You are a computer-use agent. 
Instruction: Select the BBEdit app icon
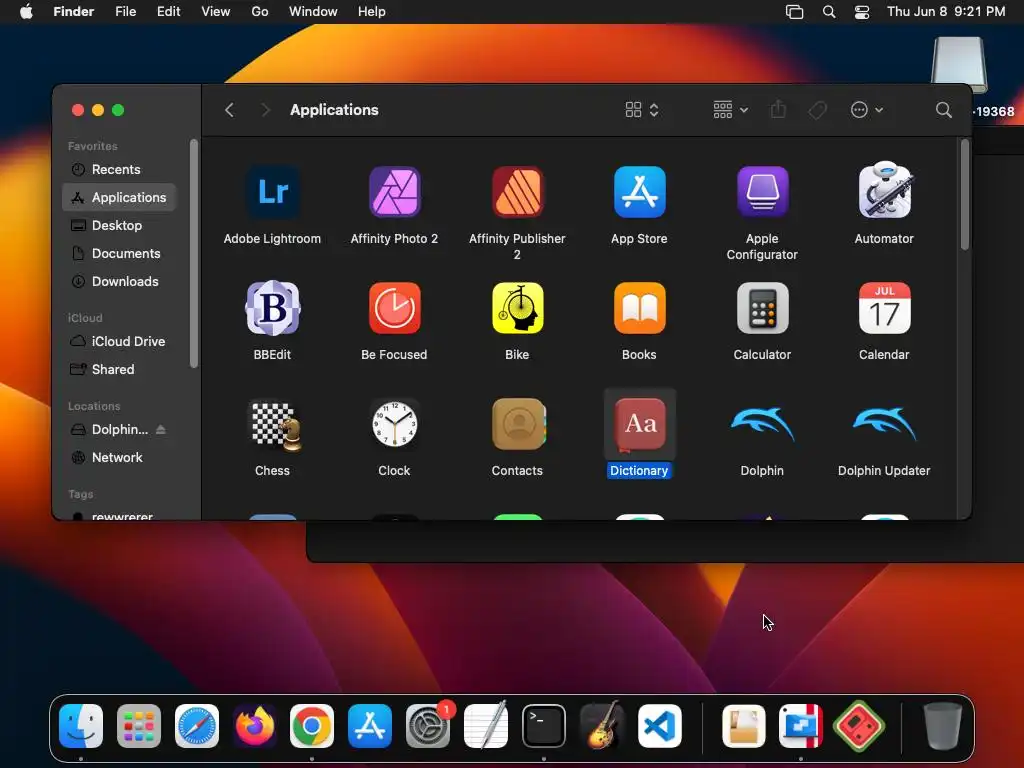point(272,308)
